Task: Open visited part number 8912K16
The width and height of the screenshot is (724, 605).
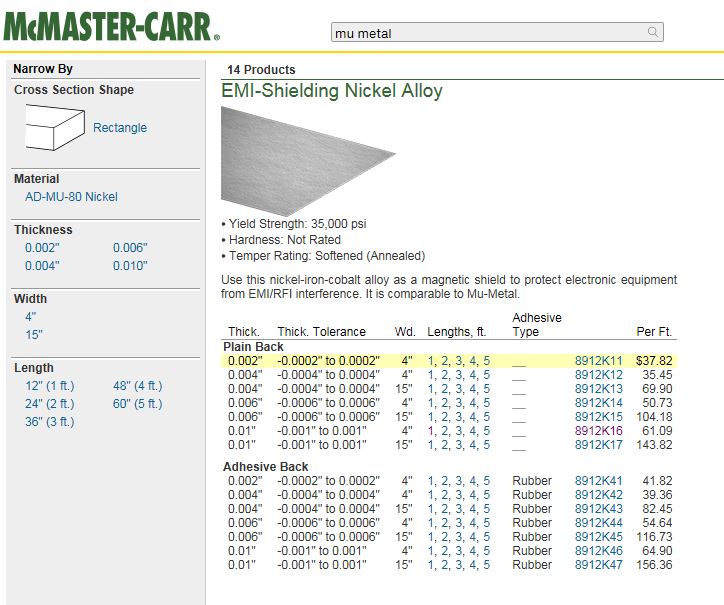Action: click(x=598, y=431)
